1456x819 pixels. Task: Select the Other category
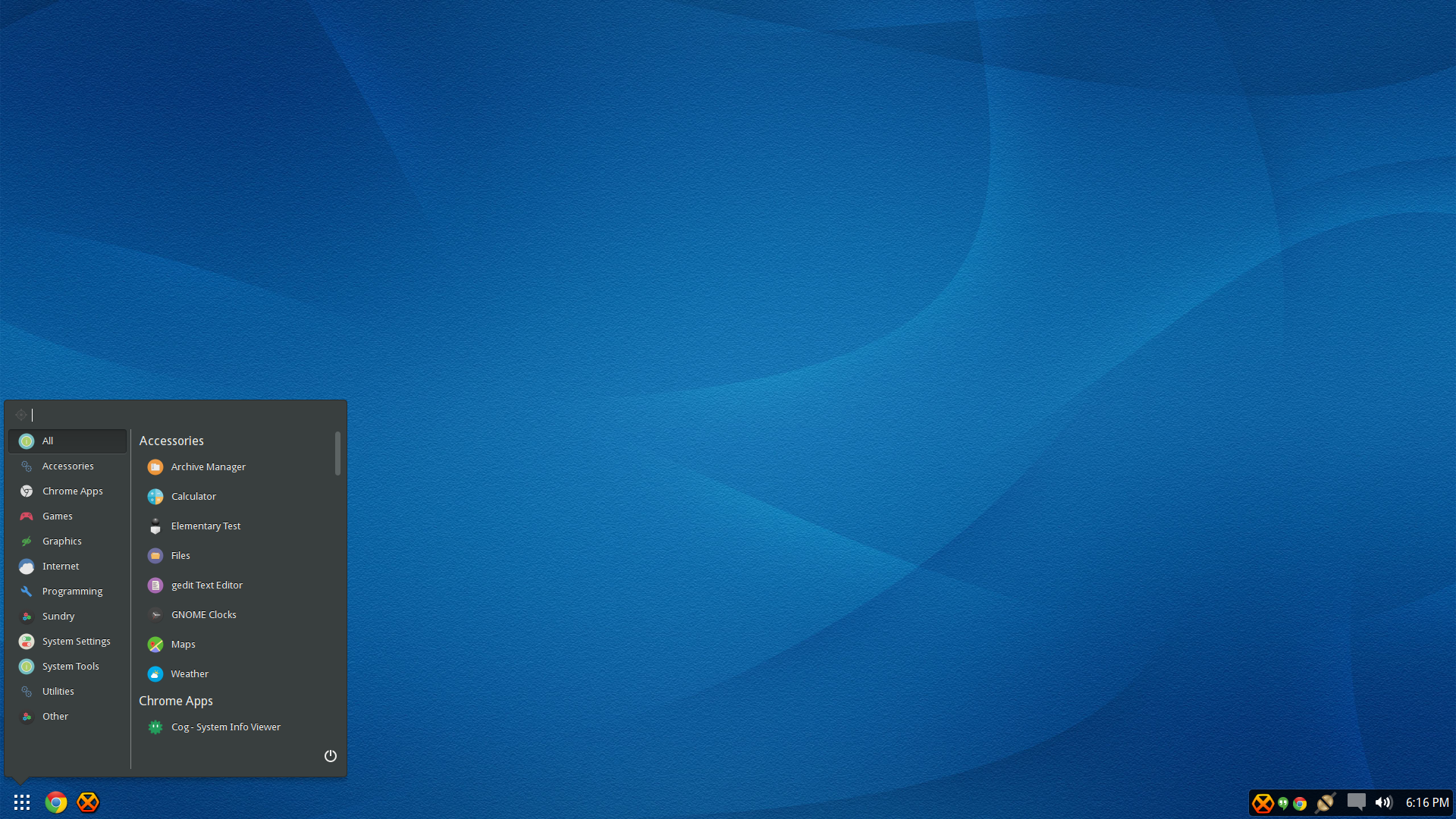67,716
